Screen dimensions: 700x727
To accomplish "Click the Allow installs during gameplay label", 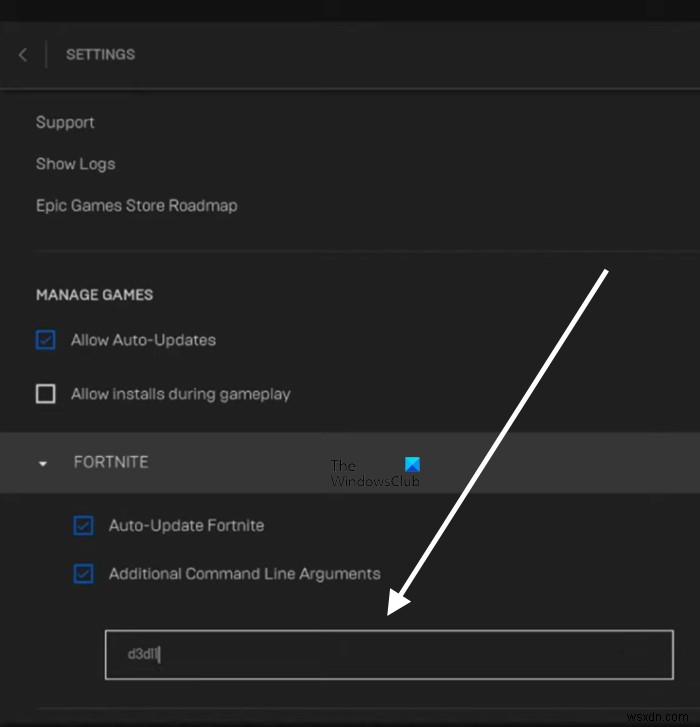I will [x=180, y=394].
